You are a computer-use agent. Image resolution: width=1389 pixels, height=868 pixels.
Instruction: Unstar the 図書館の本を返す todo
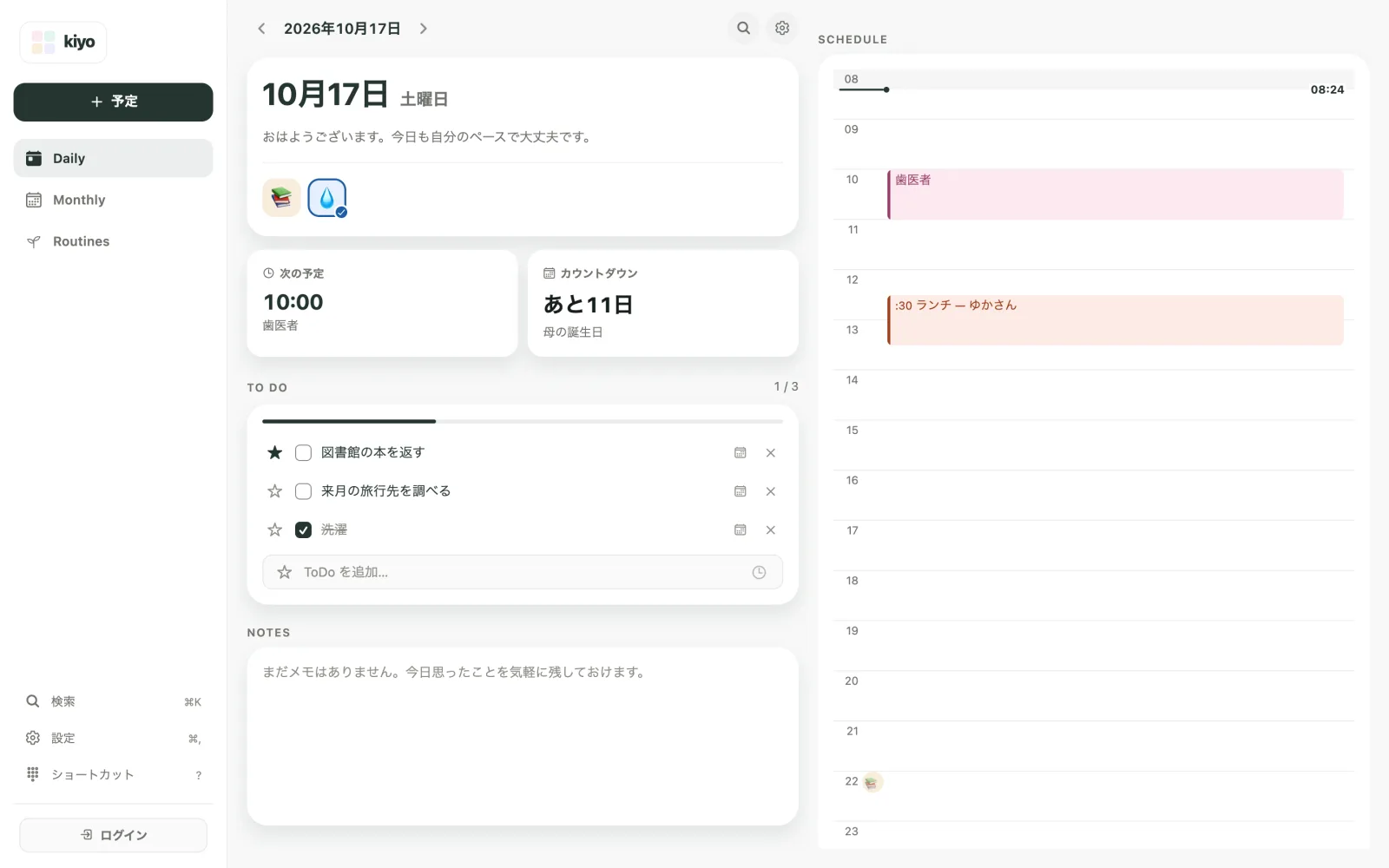(275, 452)
